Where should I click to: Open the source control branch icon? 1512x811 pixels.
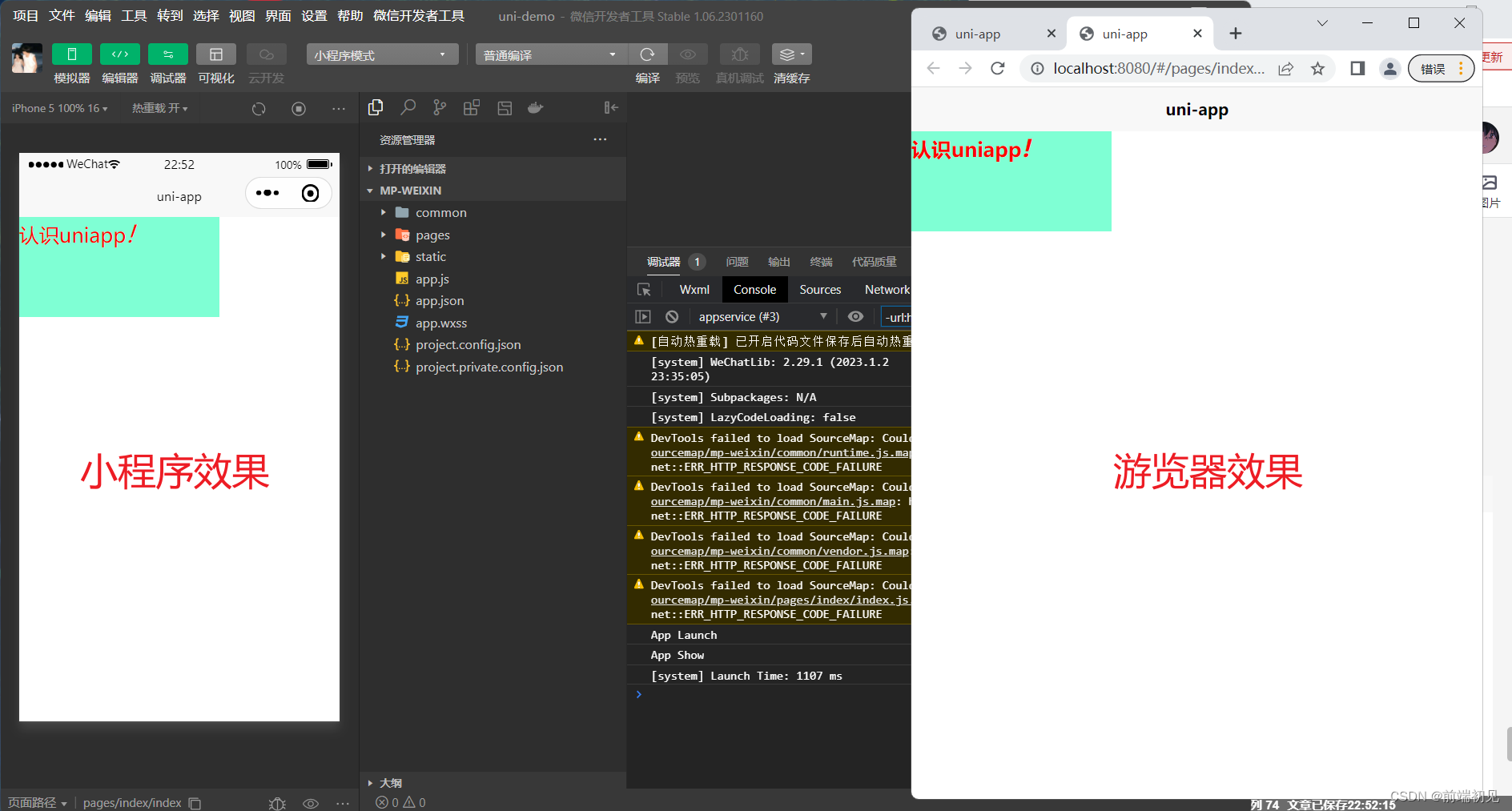point(440,107)
